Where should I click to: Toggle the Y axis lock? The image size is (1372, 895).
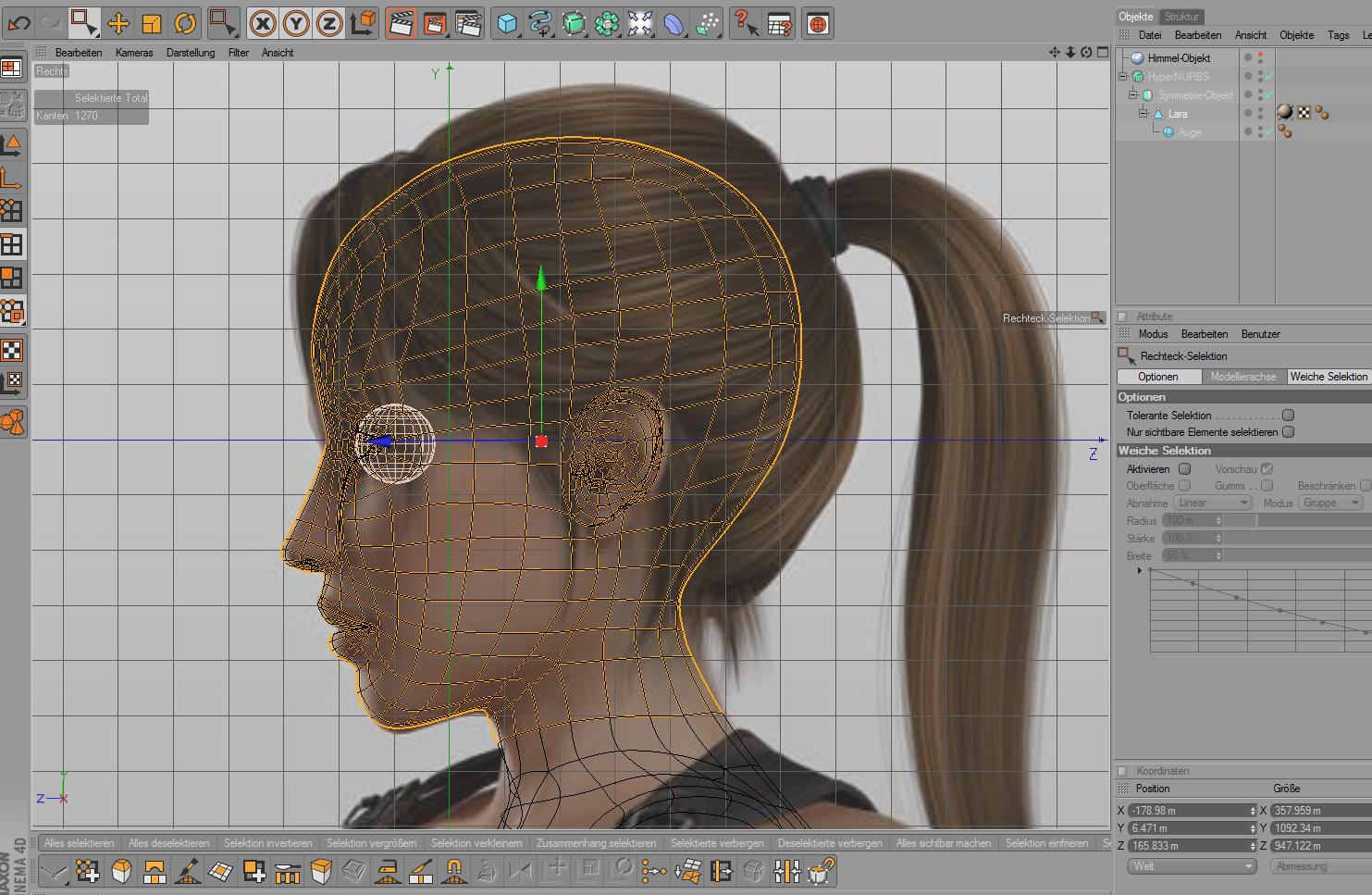[x=296, y=23]
